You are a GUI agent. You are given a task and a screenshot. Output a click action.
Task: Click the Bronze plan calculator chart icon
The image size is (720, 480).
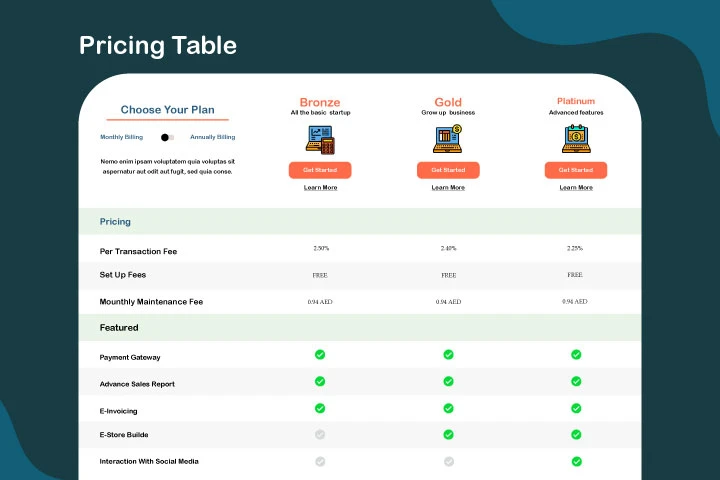pyautogui.click(x=320, y=140)
